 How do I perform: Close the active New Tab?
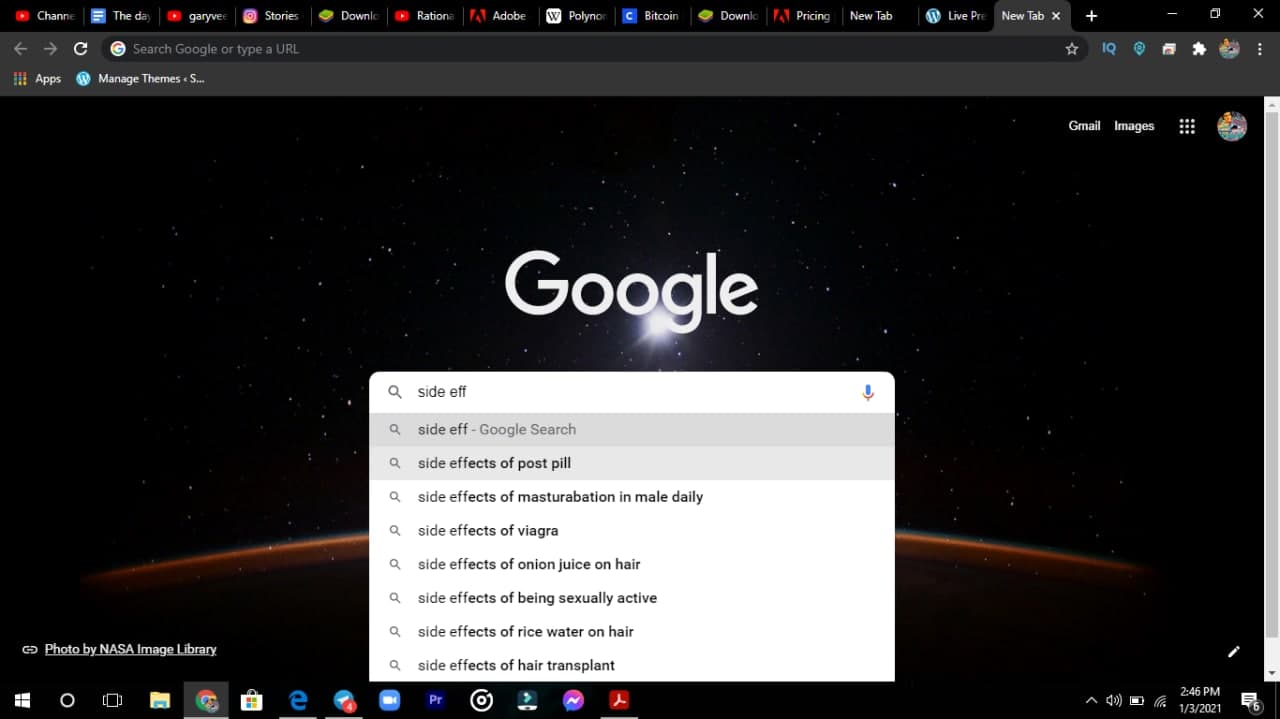click(1056, 16)
